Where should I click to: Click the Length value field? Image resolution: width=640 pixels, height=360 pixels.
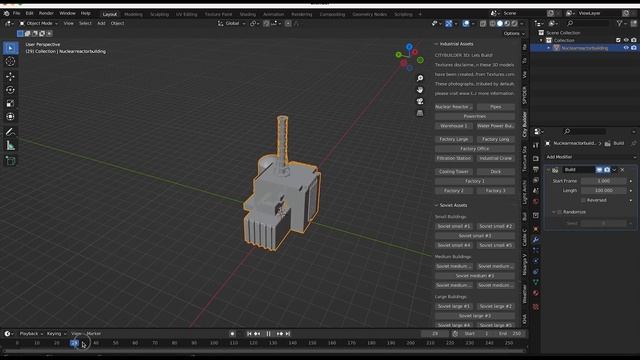(x=604, y=191)
